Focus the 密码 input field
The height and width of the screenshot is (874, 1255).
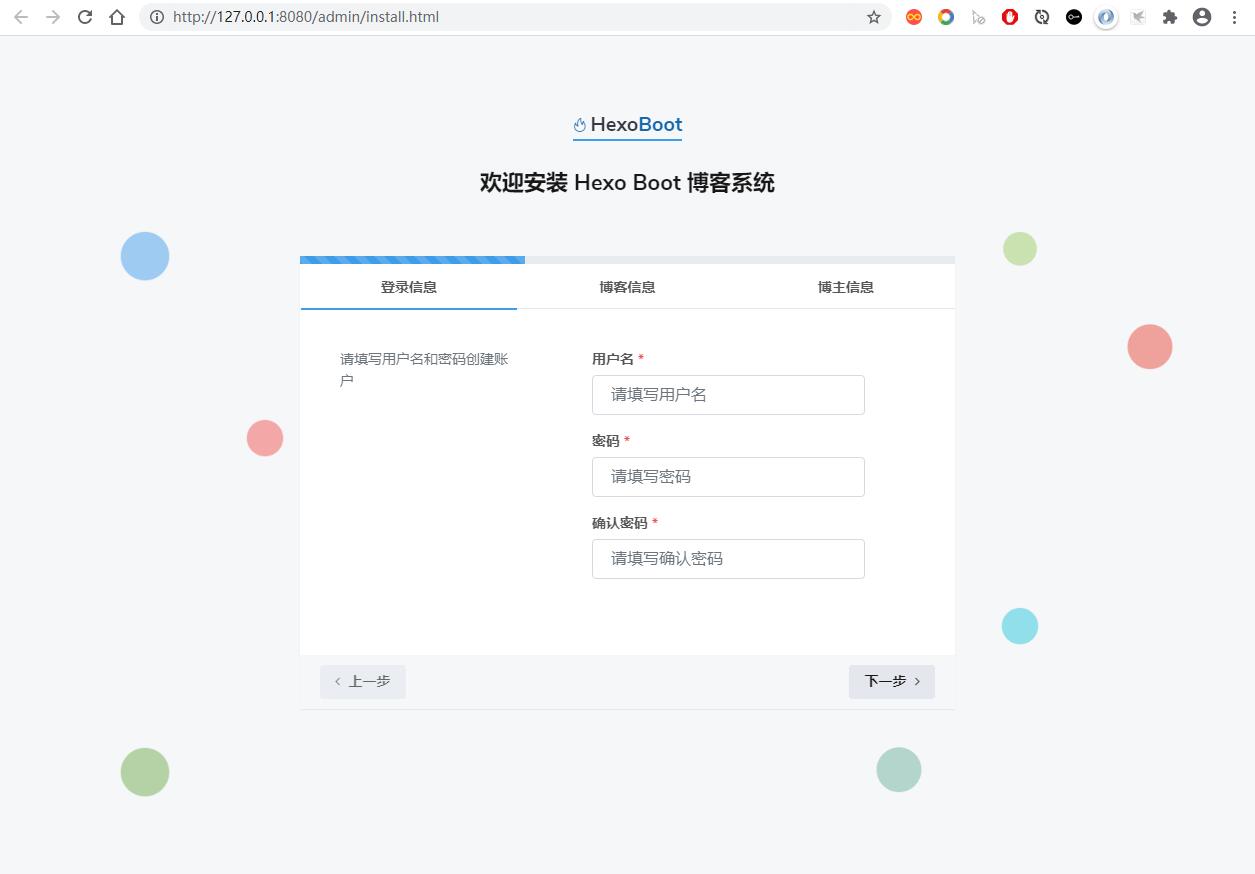click(728, 477)
